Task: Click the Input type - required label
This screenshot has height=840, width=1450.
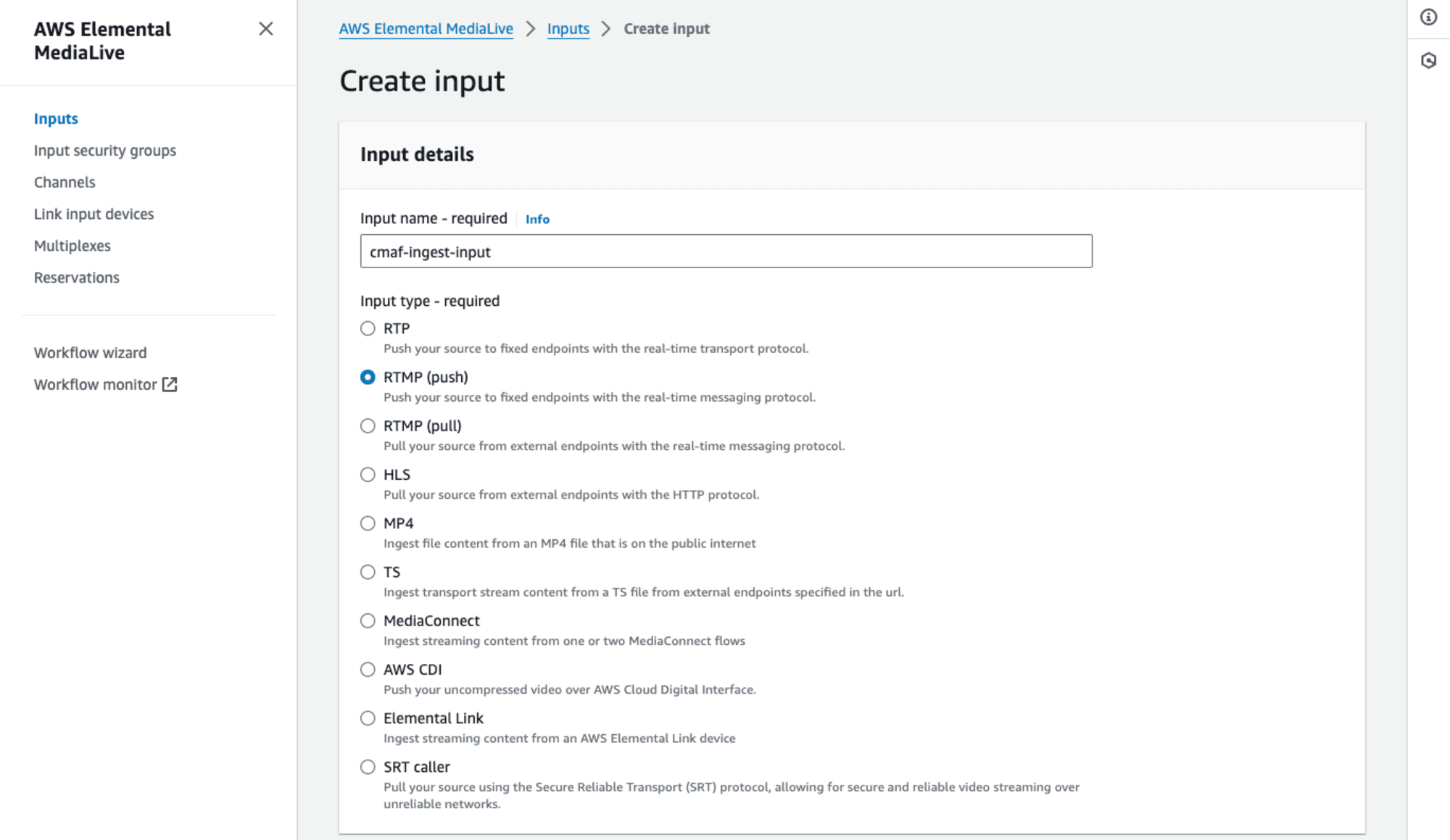Action: 430,301
